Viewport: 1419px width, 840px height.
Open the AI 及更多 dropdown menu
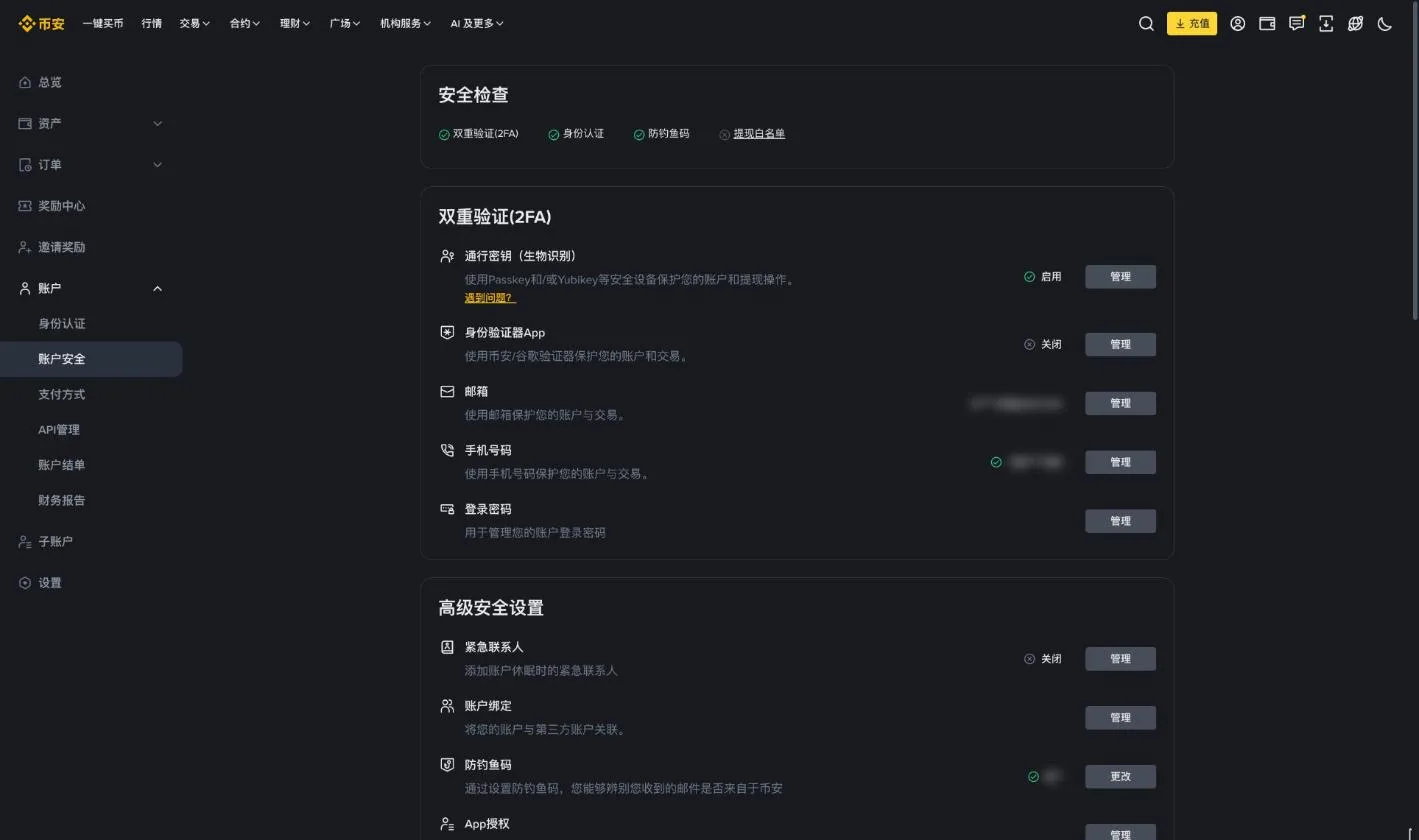pyautogui.click(x=477, y=23)
